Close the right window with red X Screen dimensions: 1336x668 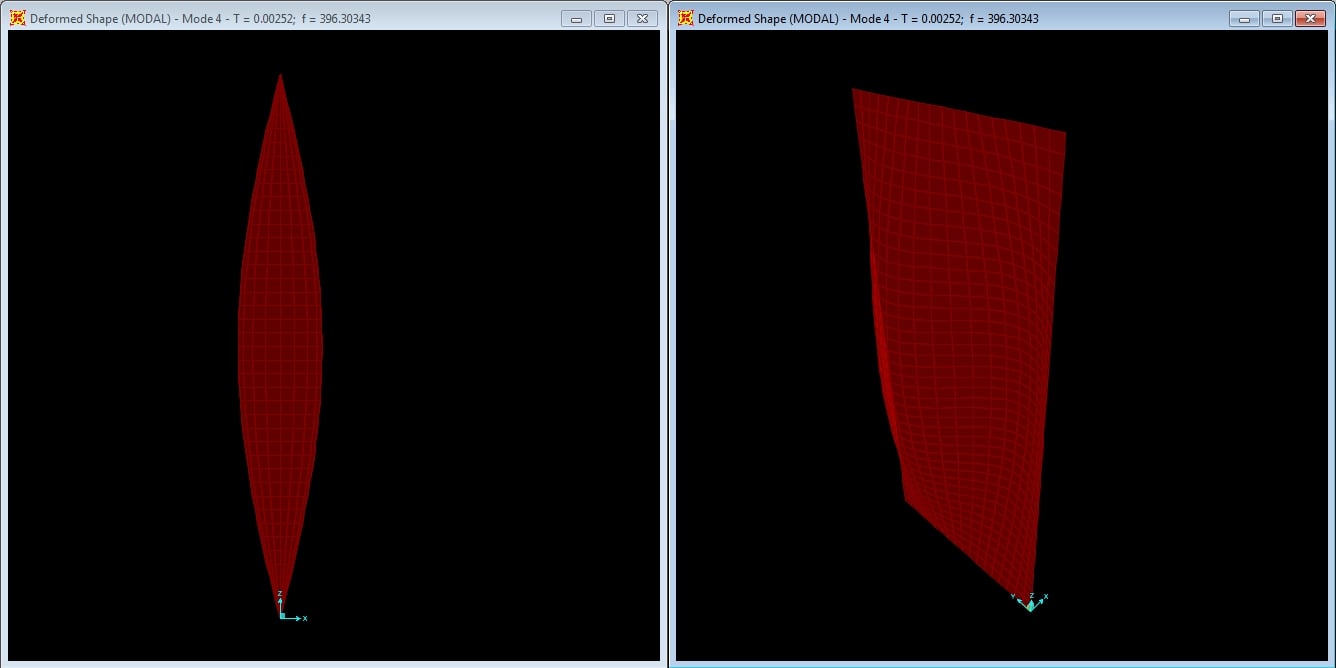[1308, 18]
